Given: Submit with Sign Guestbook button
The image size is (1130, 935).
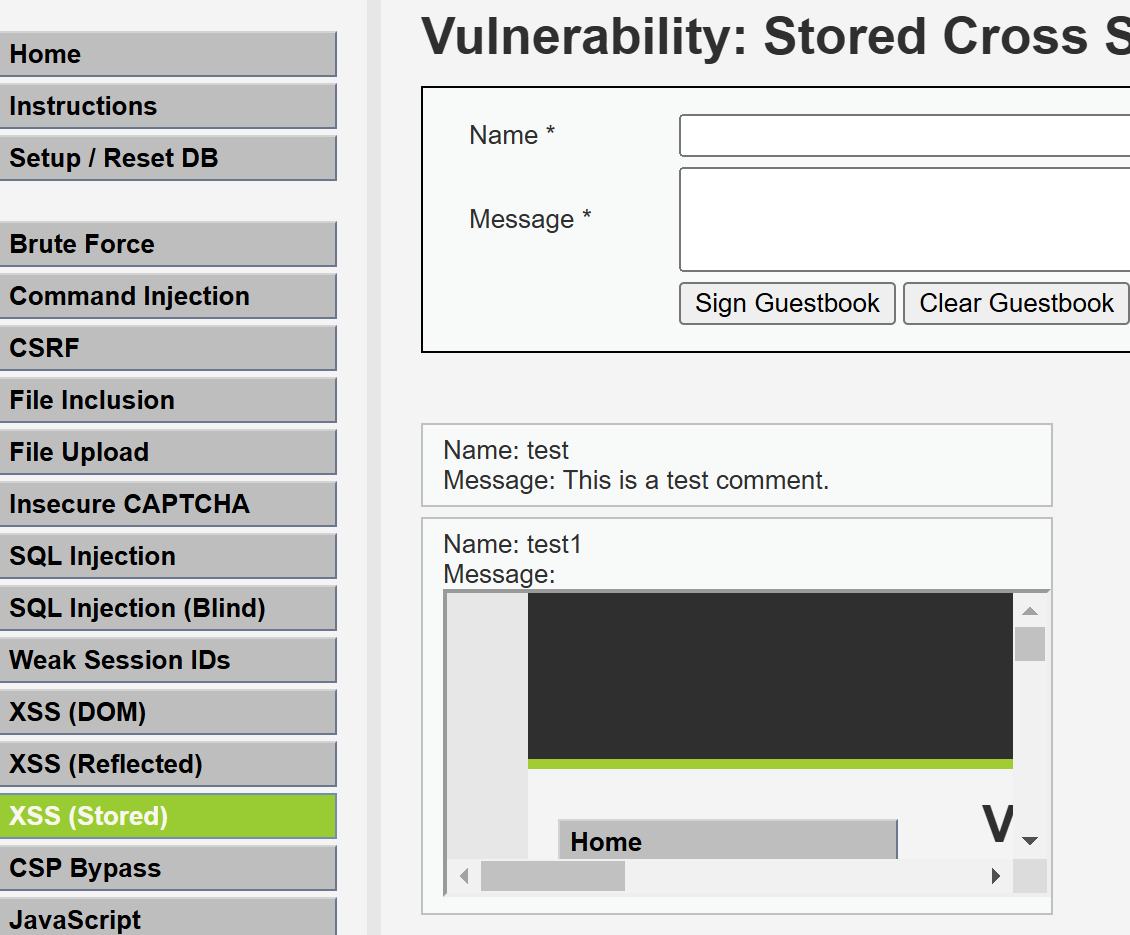Looking at the screenshot, I should (x=787, y=303).
